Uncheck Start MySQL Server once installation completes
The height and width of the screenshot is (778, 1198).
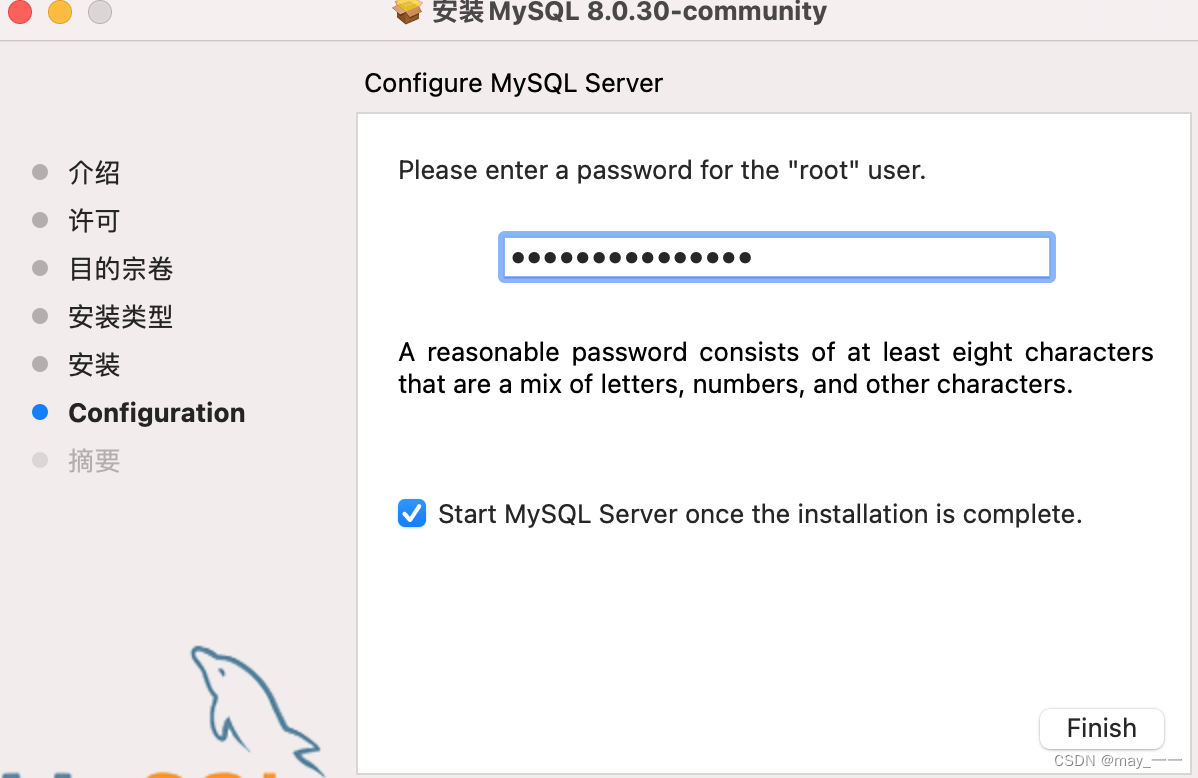coord(412,514)
